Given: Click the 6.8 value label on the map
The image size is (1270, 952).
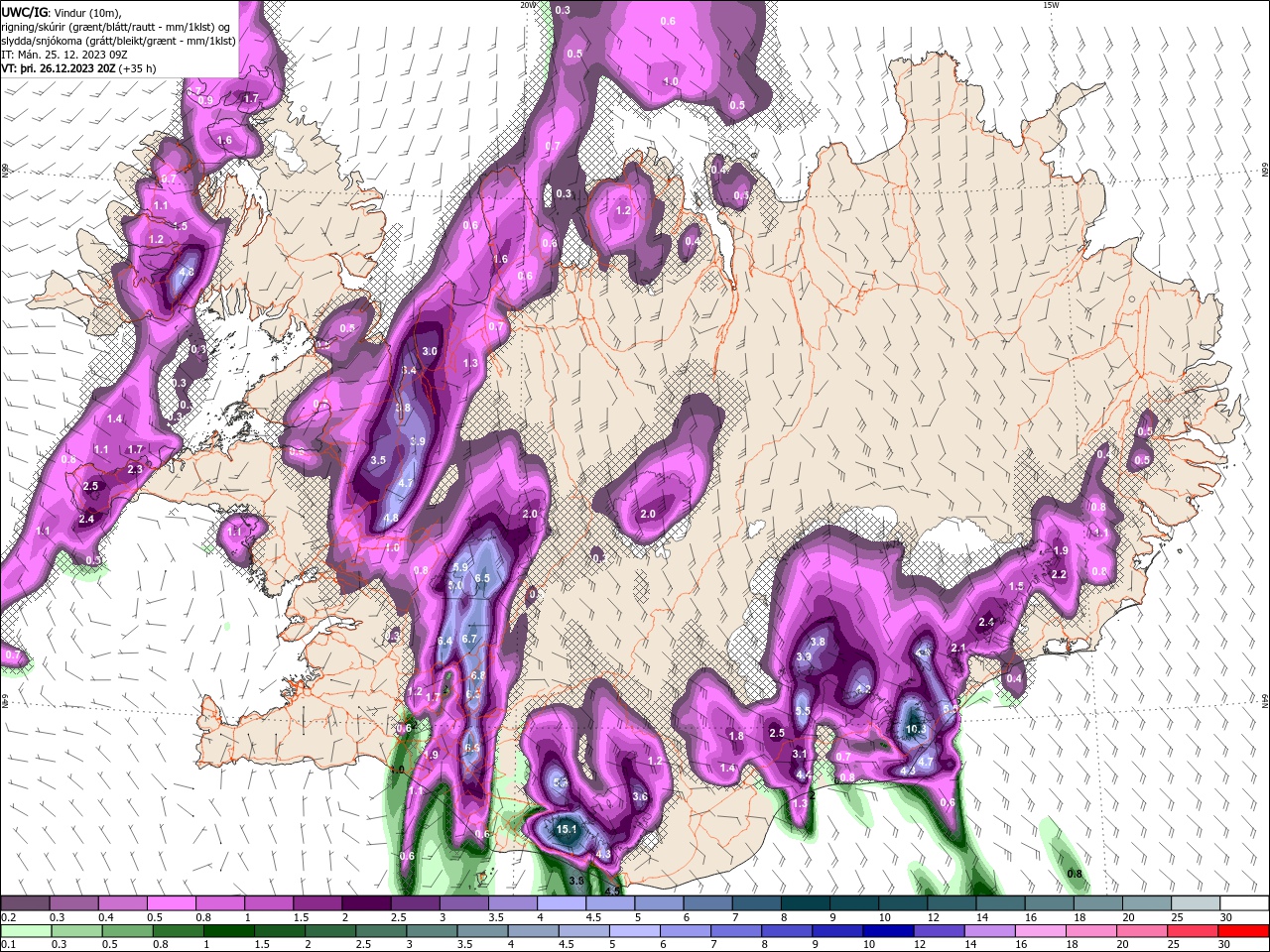Looking at the screenshot, I should click(477, 675).
